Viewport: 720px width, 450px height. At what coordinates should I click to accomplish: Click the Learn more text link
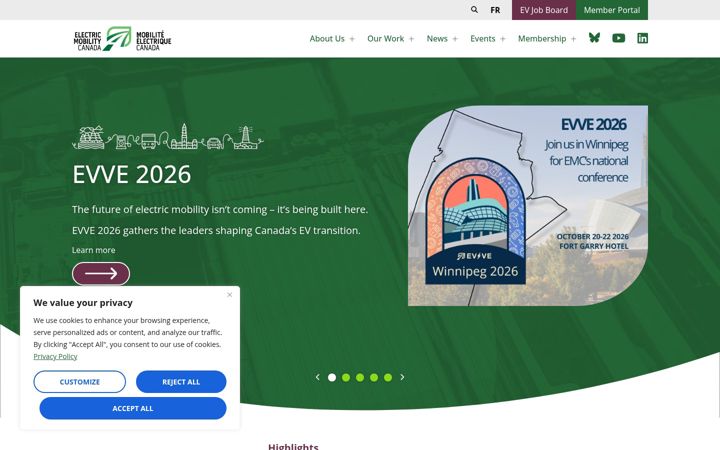click(x=94, y=250)
